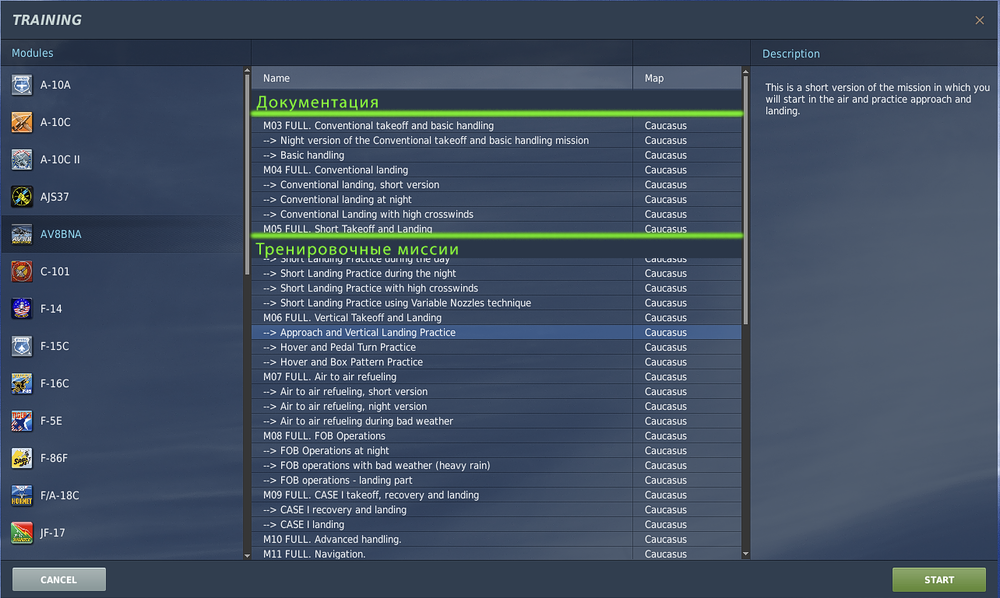Select Air to air refueling, night version
Image resolution: width=1000 pixels, height=598 pixels.
(496, 406)
